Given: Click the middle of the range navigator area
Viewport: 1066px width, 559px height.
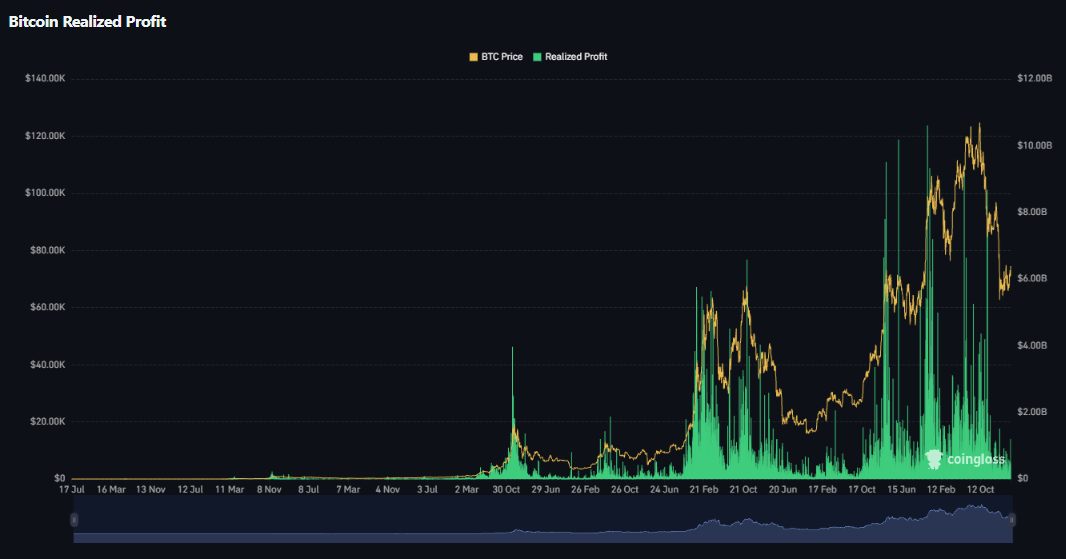Looking at the screenshot, I should coord(542,519).
